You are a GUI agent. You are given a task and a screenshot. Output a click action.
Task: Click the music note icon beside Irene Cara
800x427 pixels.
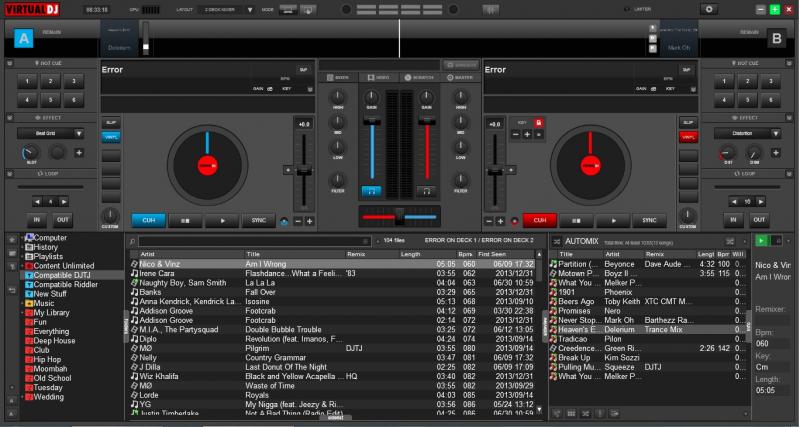(135, 273)
